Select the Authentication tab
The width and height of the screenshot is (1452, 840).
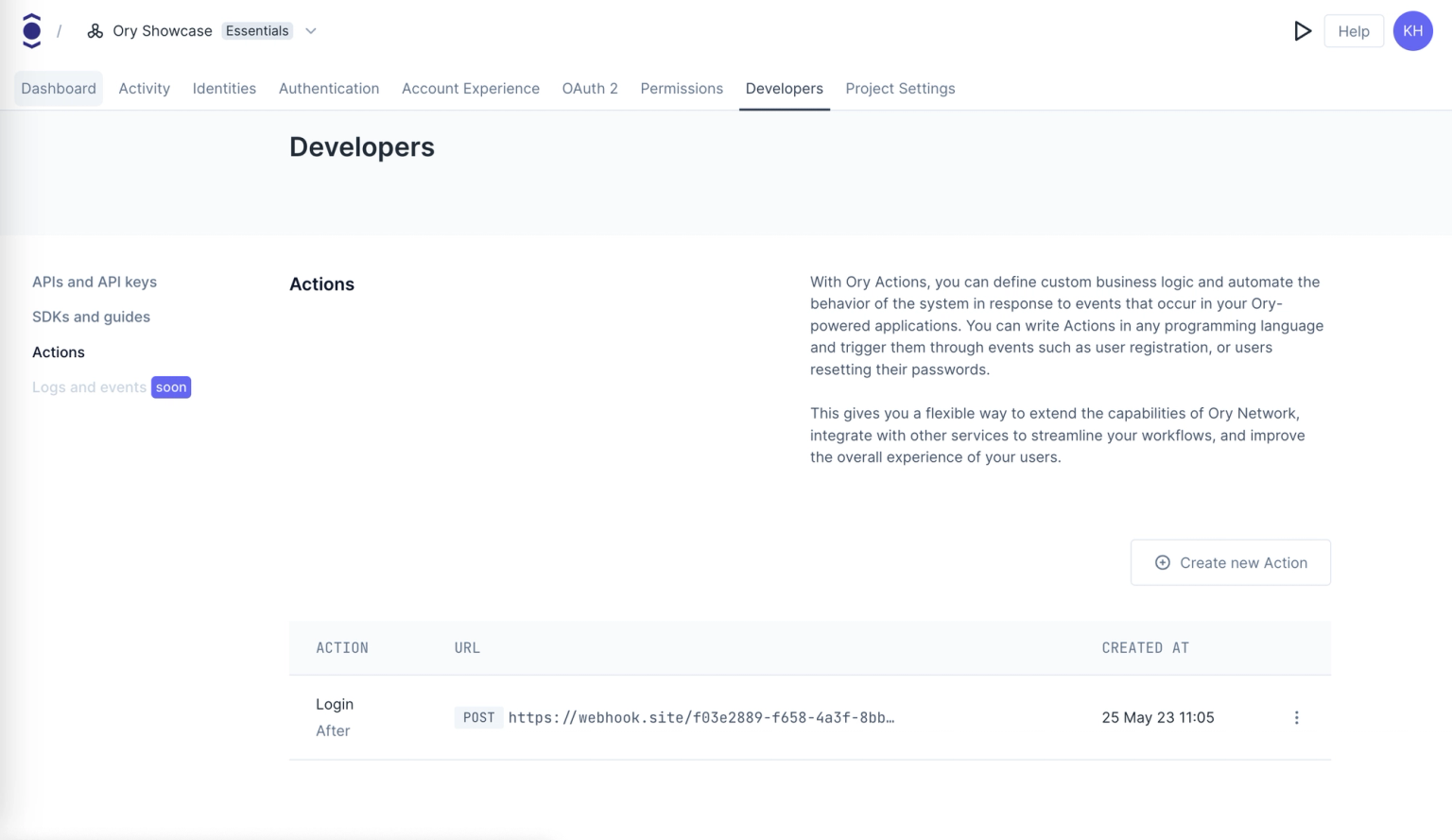(x=329, y=88)
